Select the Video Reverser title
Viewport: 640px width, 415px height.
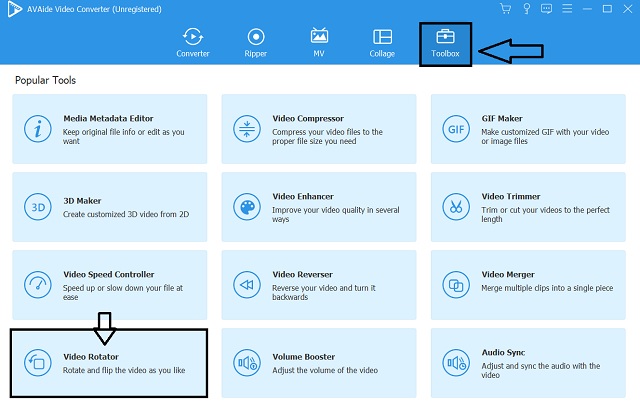(x=302, y=274)
